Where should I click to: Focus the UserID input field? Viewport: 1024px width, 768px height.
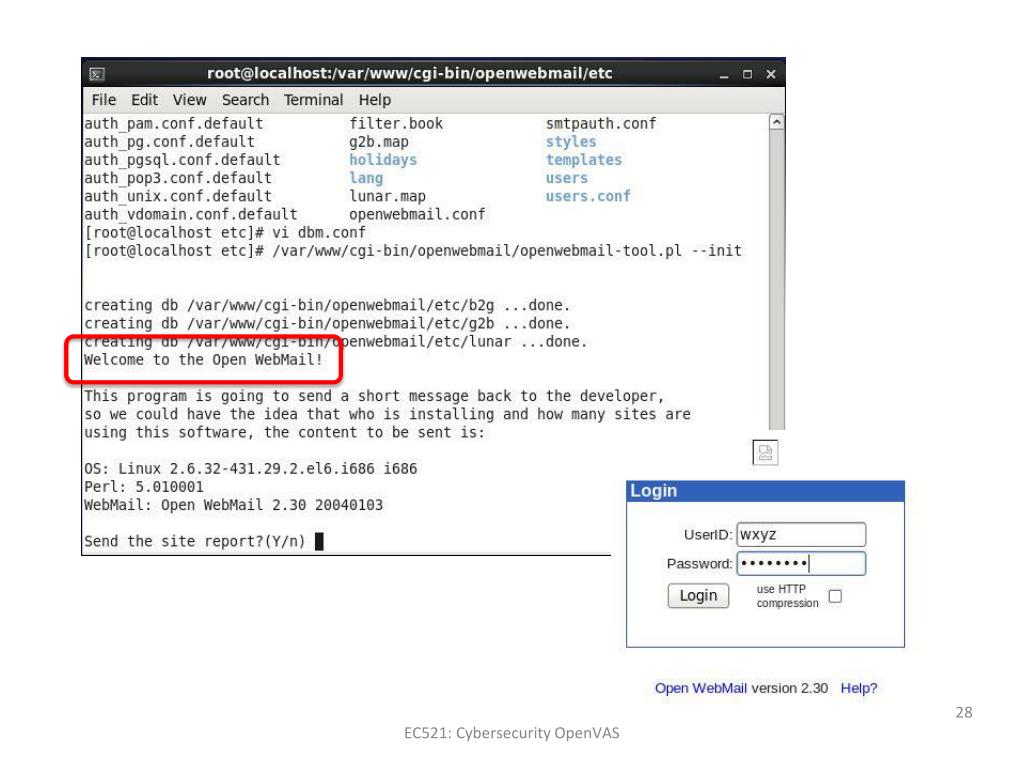click(801, 534)
